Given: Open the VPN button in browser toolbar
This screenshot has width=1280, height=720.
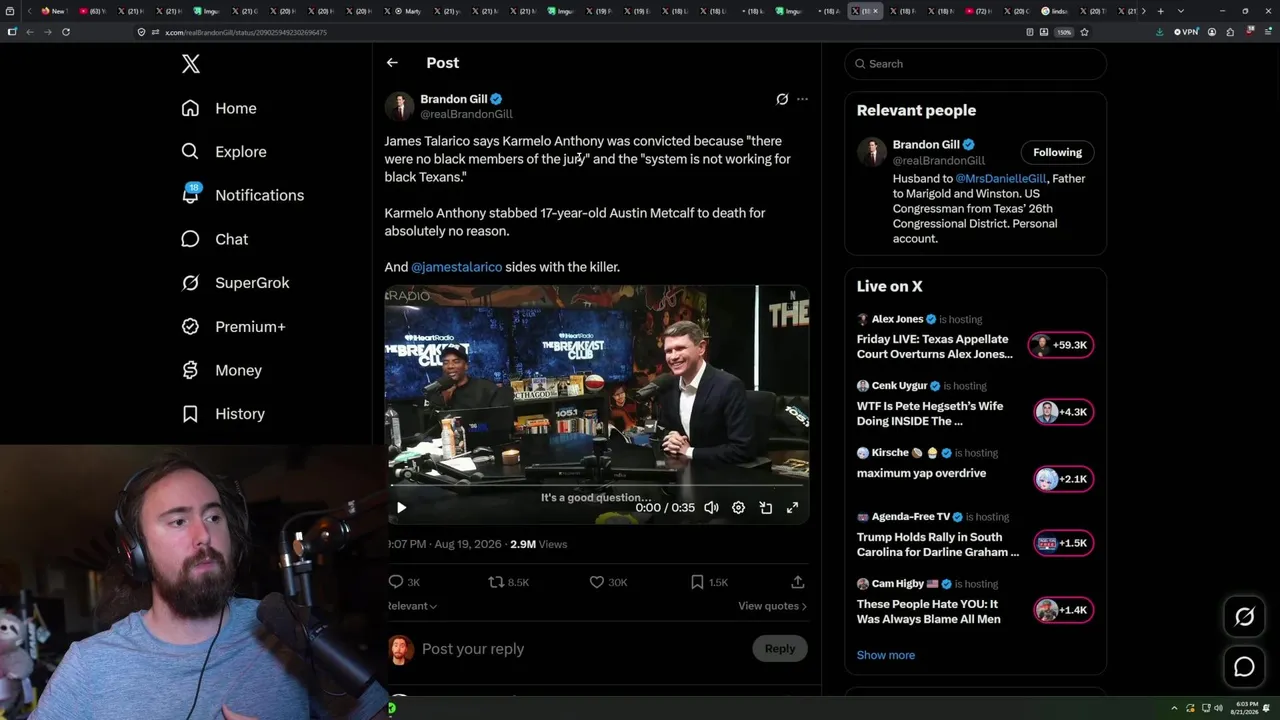Looking at the screenshot, I should point(1186,32).
